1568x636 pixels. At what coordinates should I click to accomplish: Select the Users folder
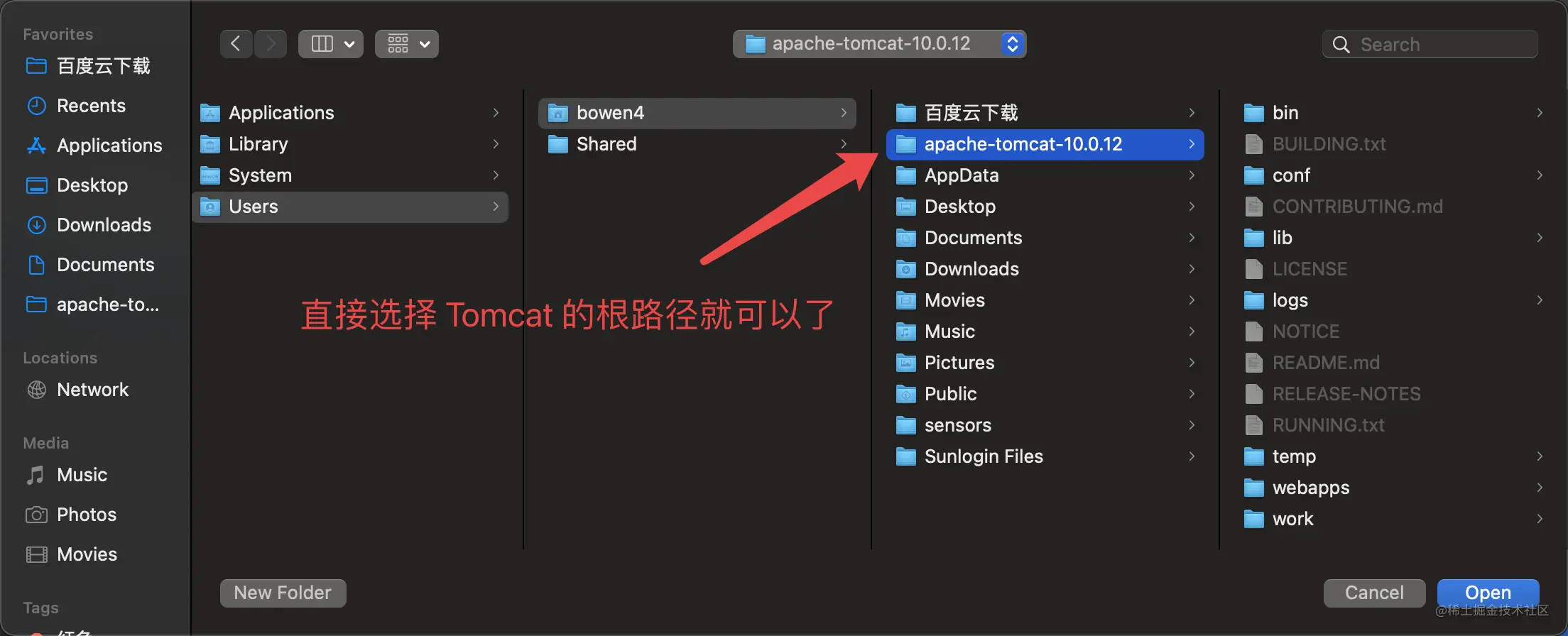(350, 207)
